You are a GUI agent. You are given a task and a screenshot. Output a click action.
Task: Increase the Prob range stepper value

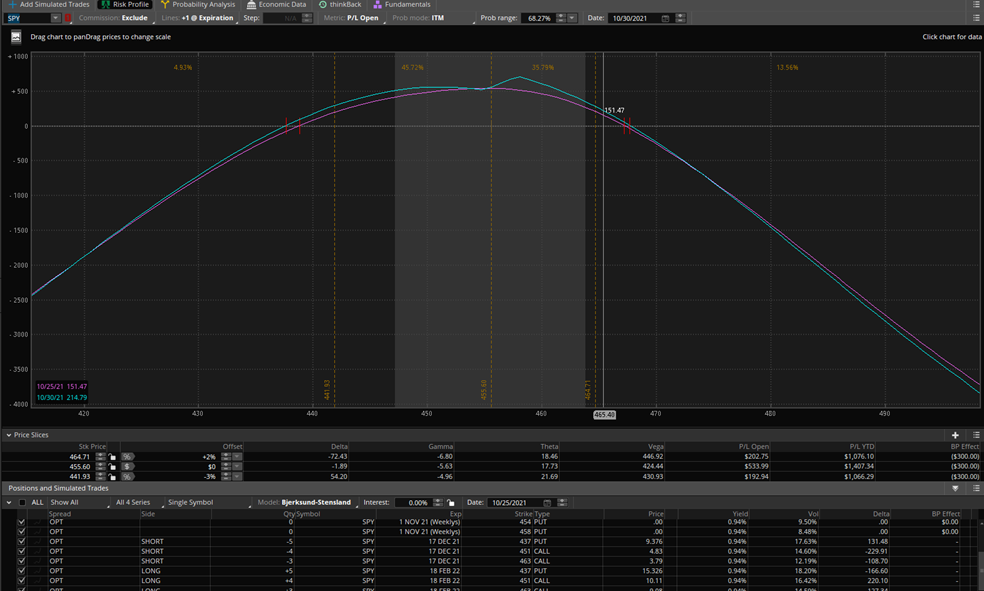click(560, 15)
